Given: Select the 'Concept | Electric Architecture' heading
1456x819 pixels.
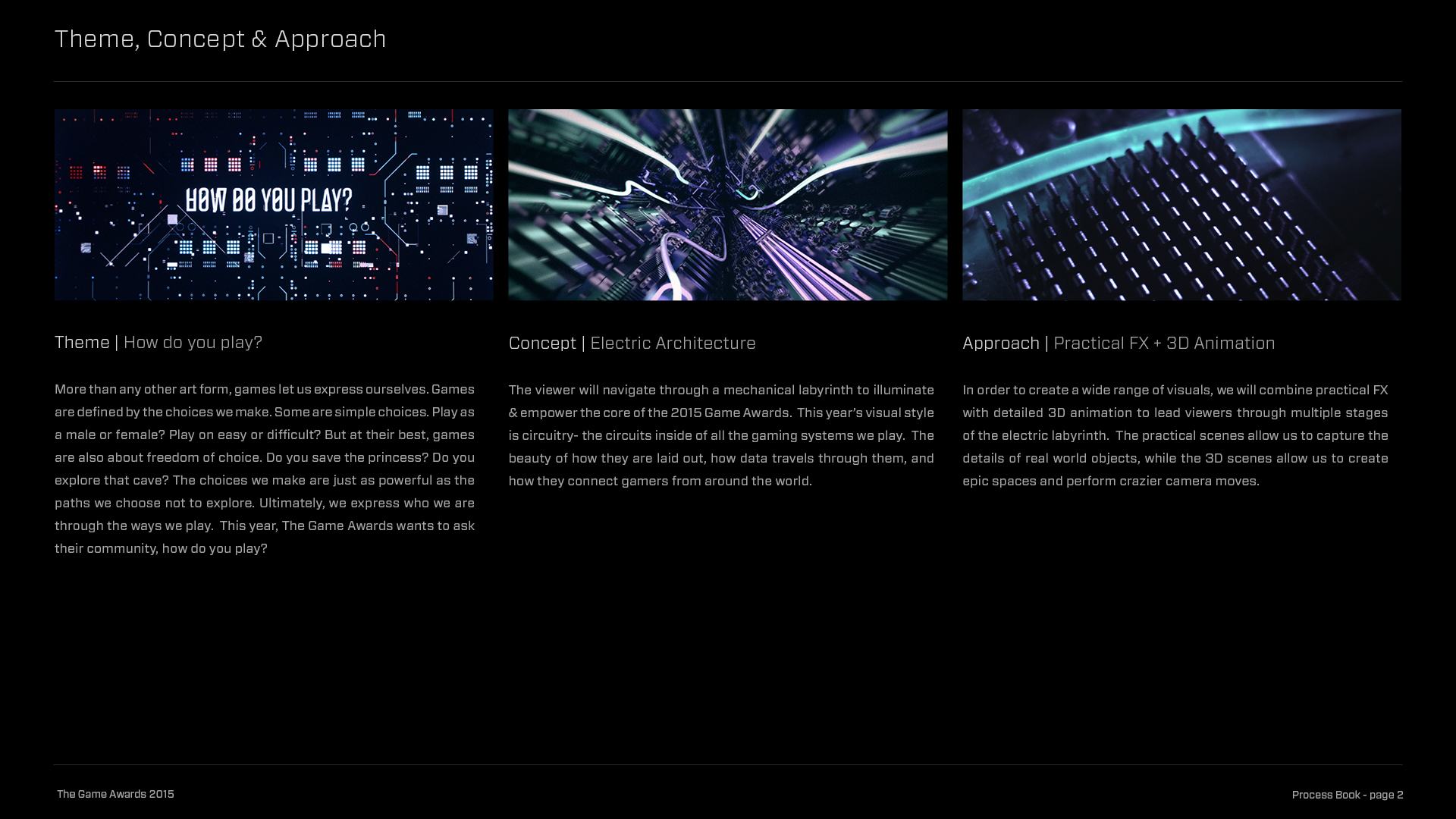Looking at the screenshot, I should pos(632,343).
